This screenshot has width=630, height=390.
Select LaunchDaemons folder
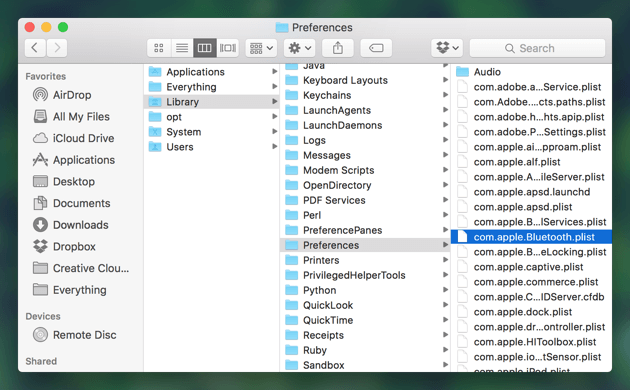point(365,125)
